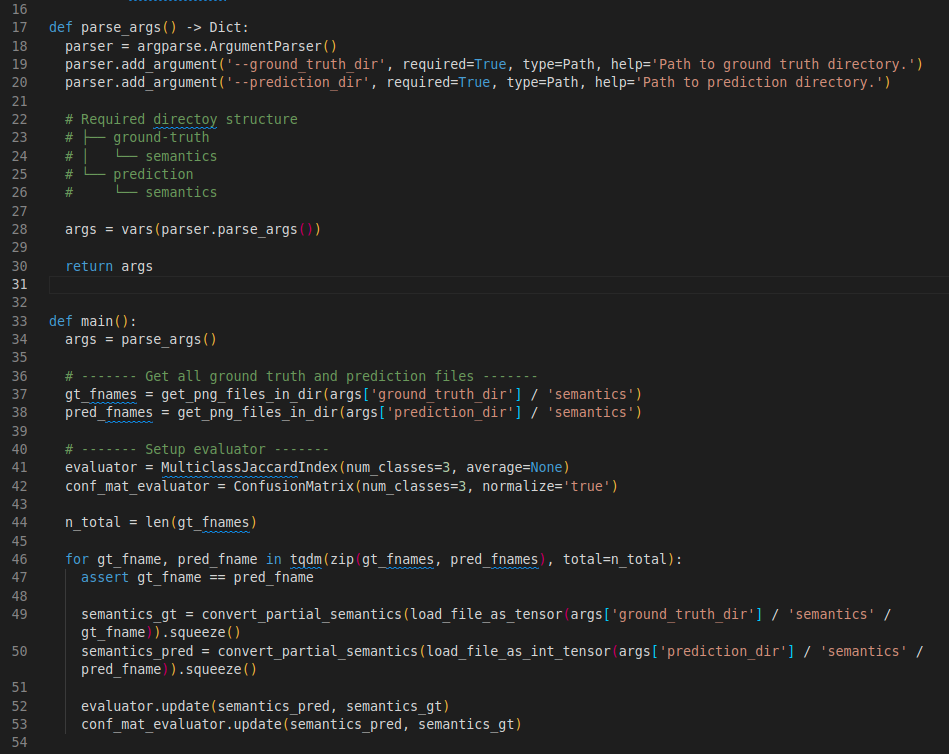Place cursor on 'parse_args' function definition name
Viewport: 949px width, 754px height.
pos(120,27)
